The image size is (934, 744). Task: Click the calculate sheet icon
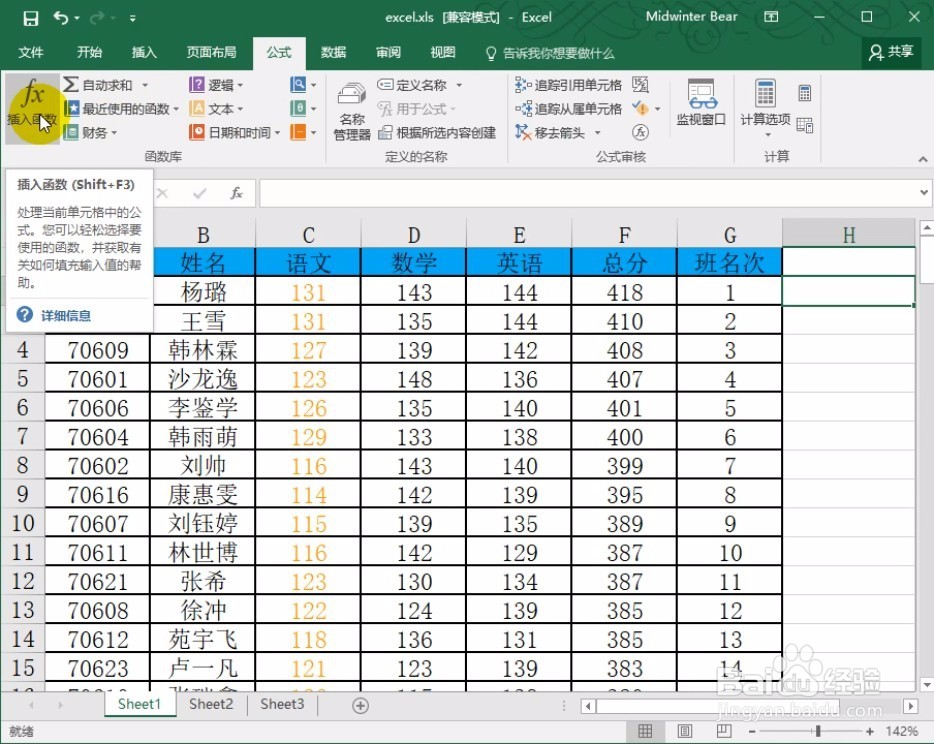pos(805,125)
